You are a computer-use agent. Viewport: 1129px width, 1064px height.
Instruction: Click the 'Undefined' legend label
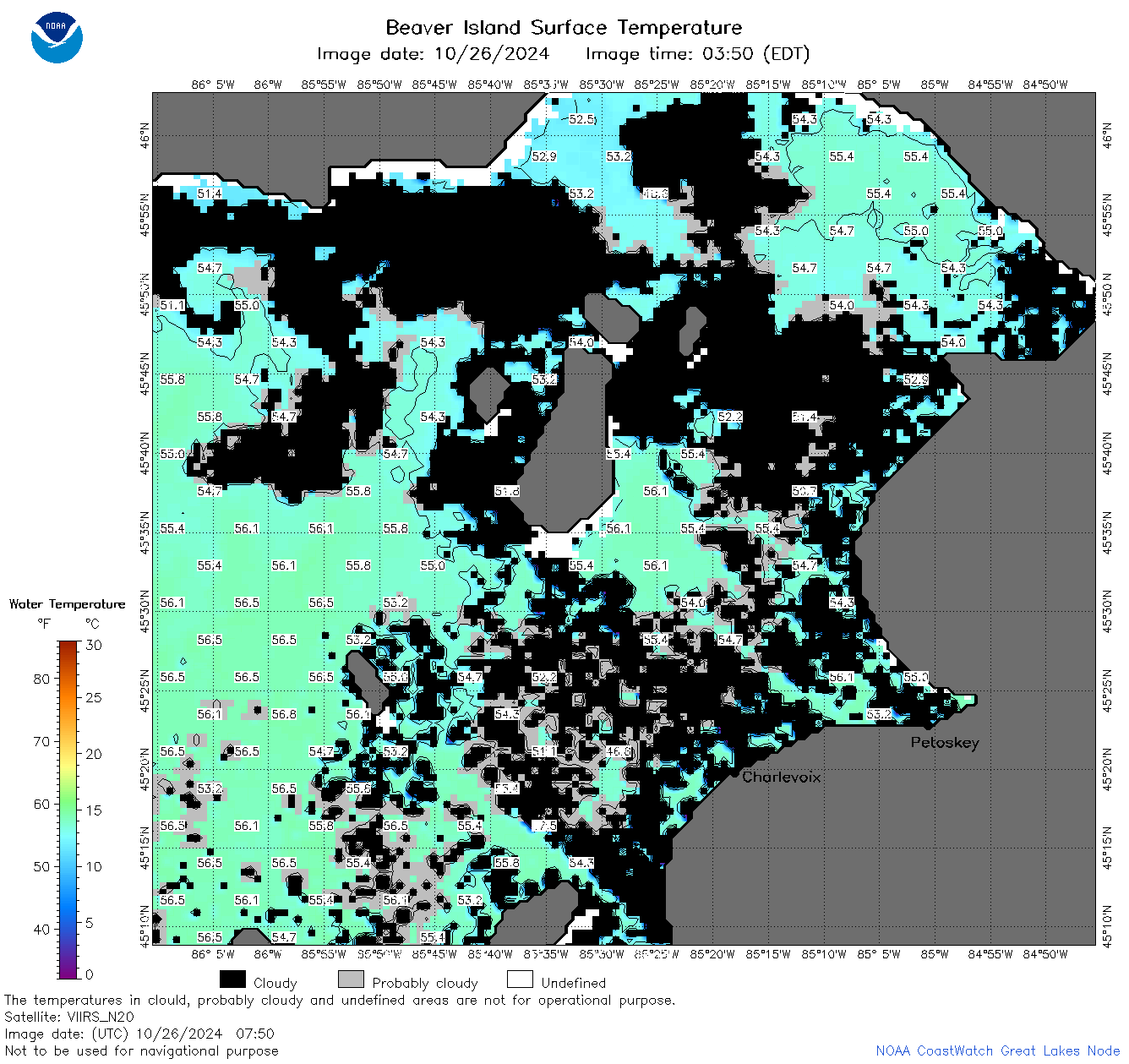click(574, 983)
